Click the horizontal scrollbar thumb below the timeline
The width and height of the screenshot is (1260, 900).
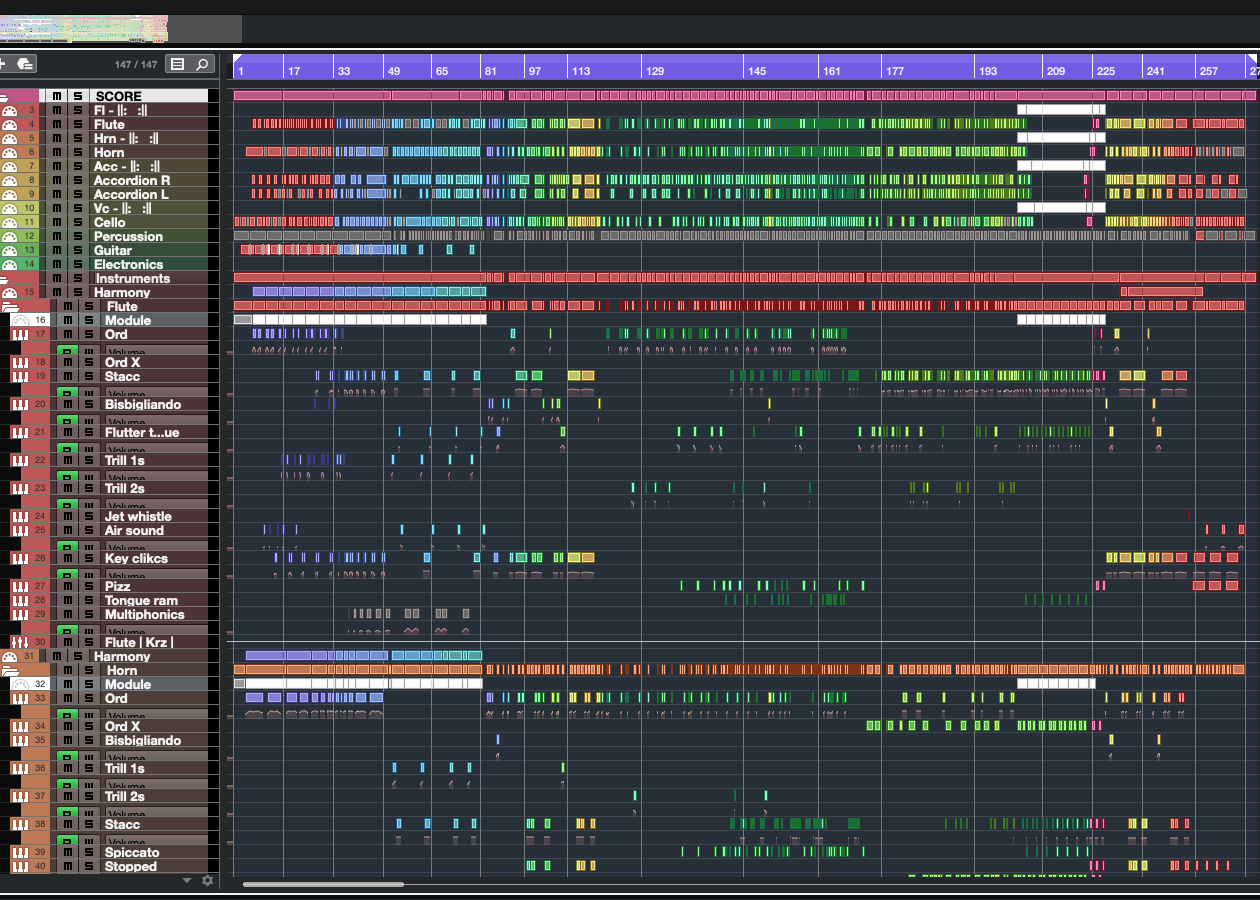point(323,884)
